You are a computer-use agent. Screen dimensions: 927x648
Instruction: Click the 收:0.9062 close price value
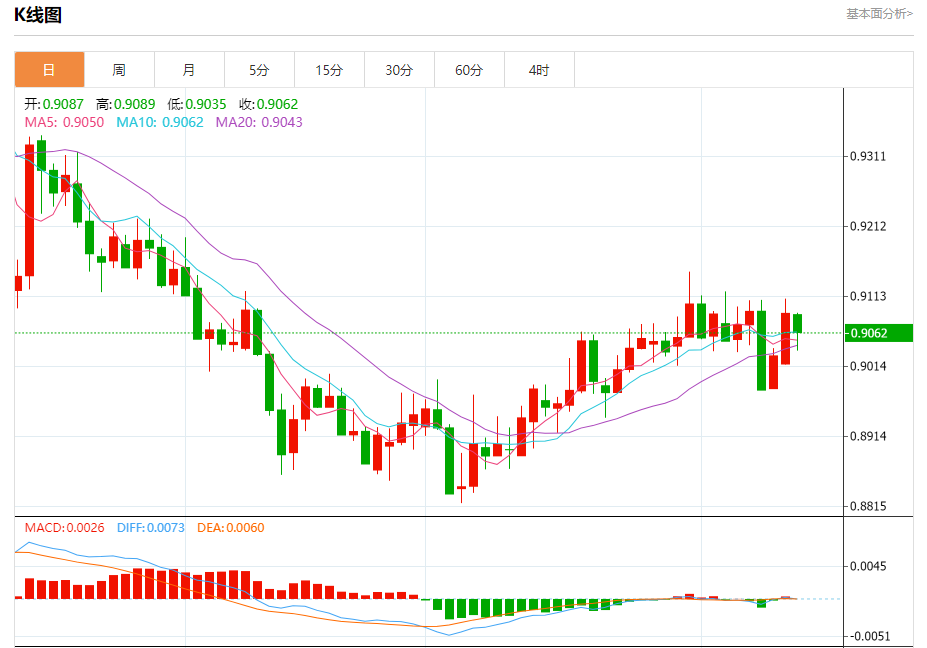pos(268,104)
